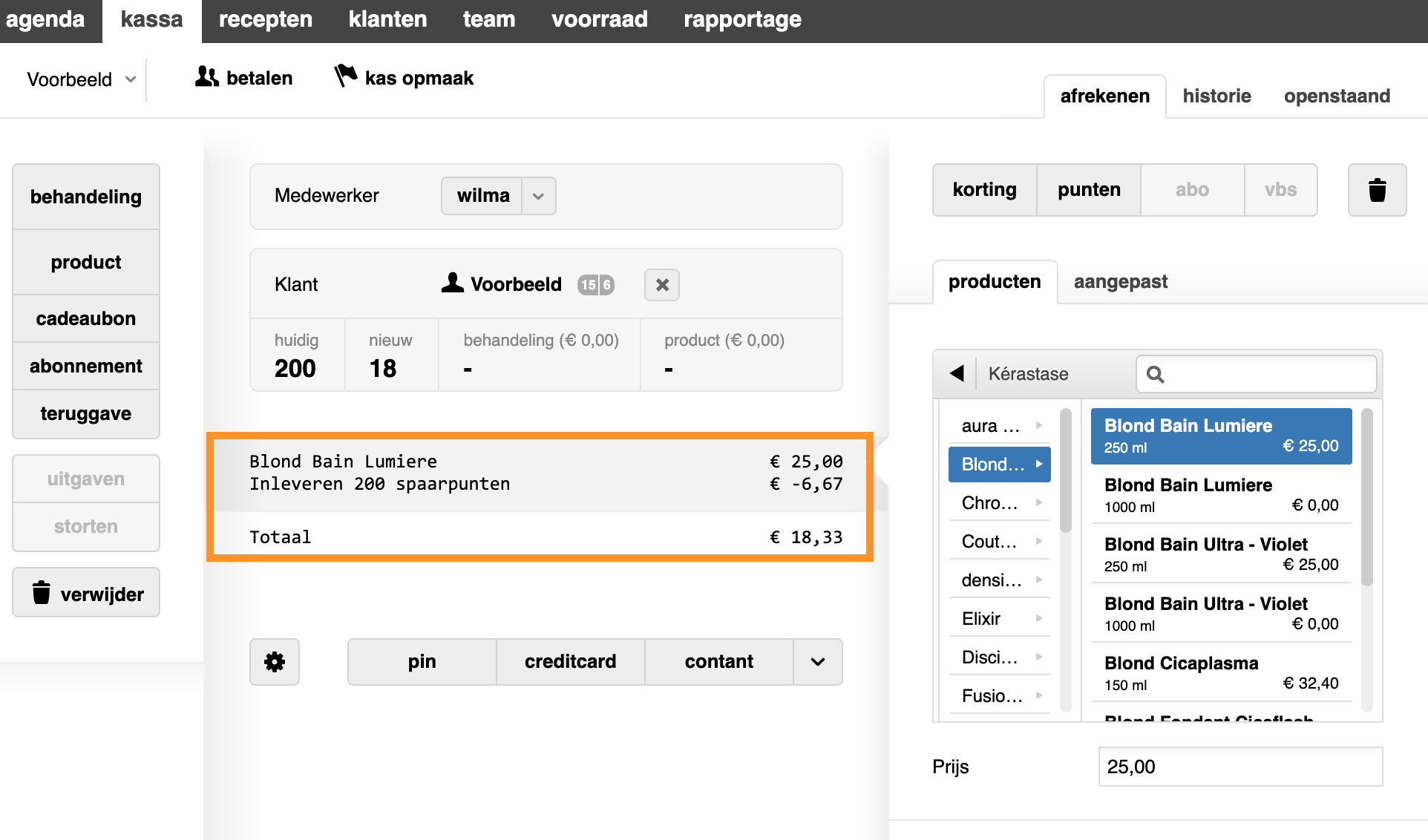Click the punten button
This screenshot has height=840, width=1428.
click(1089, 190)
